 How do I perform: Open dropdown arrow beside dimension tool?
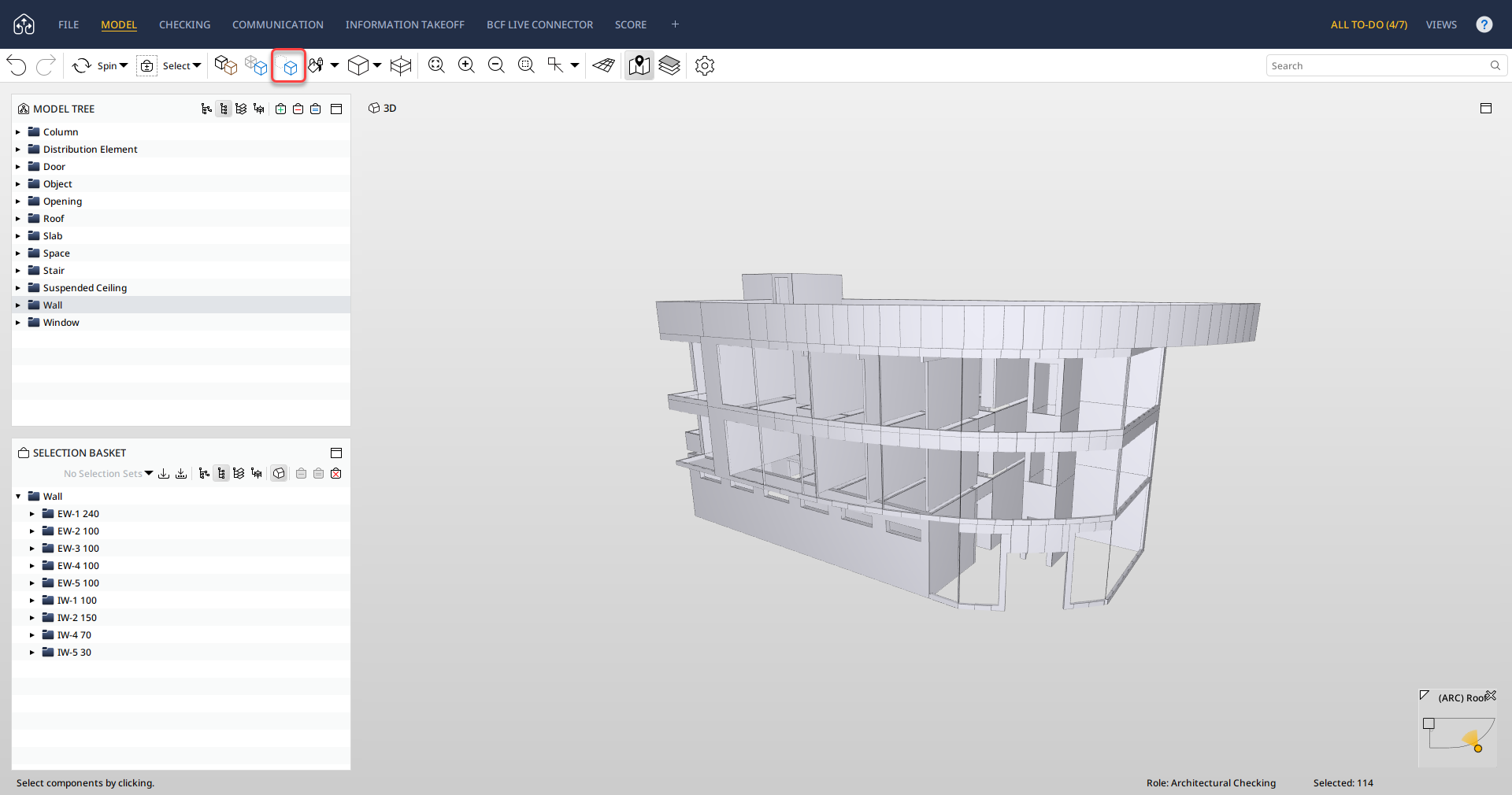point(575,65)
